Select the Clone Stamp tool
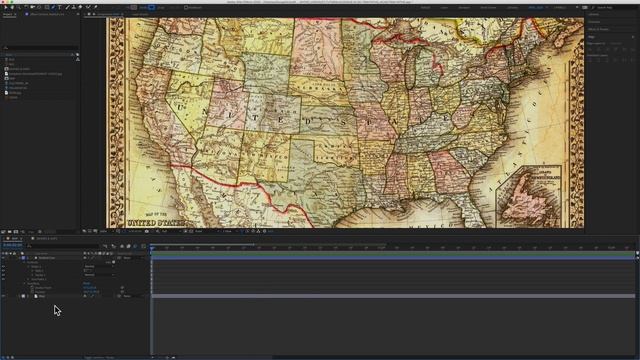The width and height of the screenshot is (640, 360). click(73, 7)
